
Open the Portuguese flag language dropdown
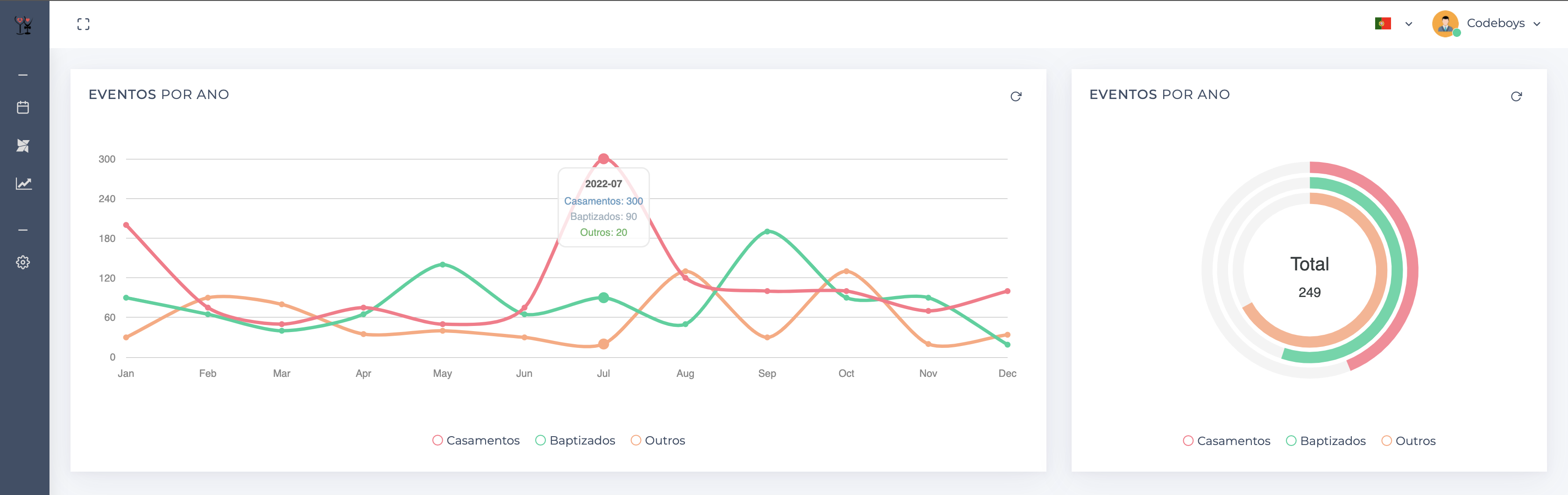tap(1382, 24)
